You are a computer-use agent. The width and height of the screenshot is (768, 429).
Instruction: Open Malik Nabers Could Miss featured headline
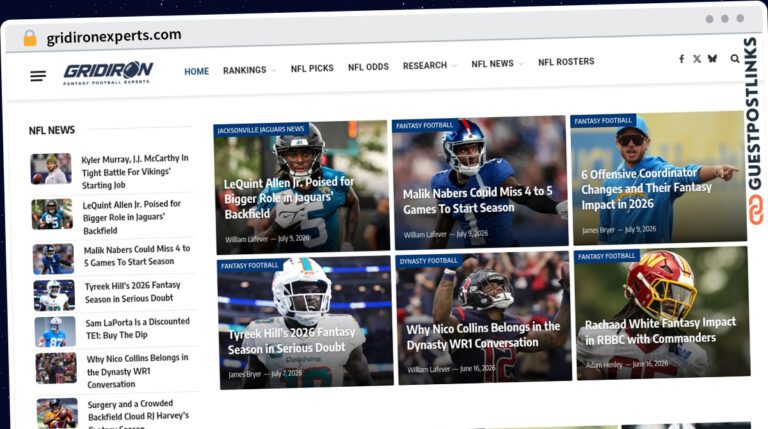tap(478, 200)
